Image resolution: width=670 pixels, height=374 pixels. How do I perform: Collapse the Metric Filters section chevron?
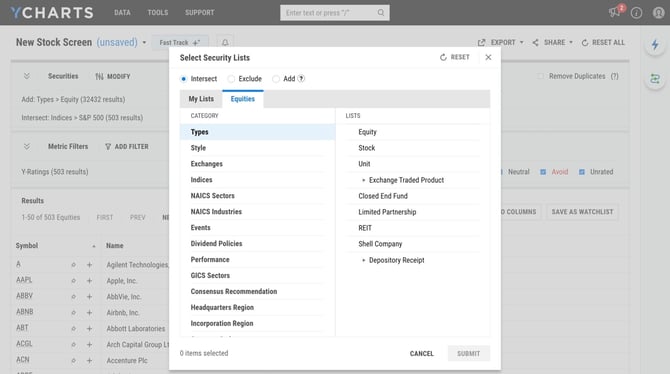coord(27,147)
